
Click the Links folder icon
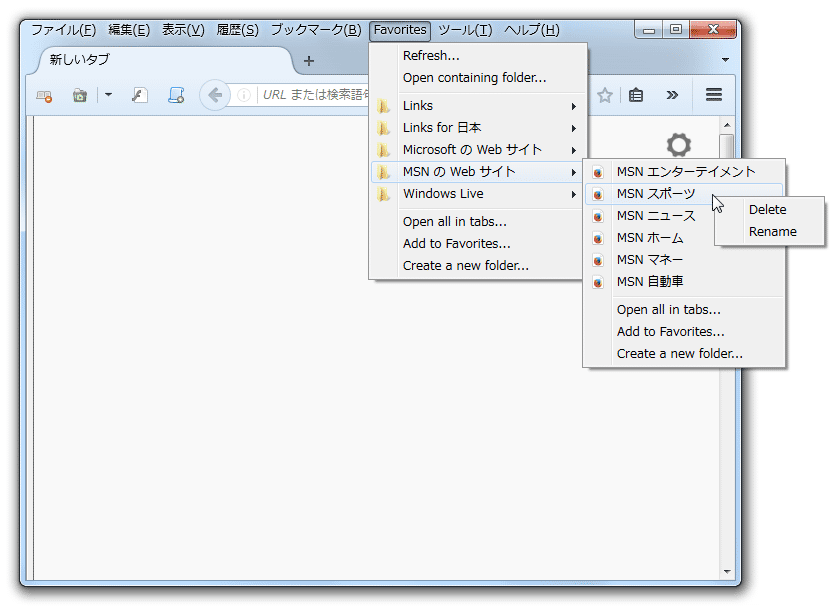pyautogui.click(x=383, y=106)
